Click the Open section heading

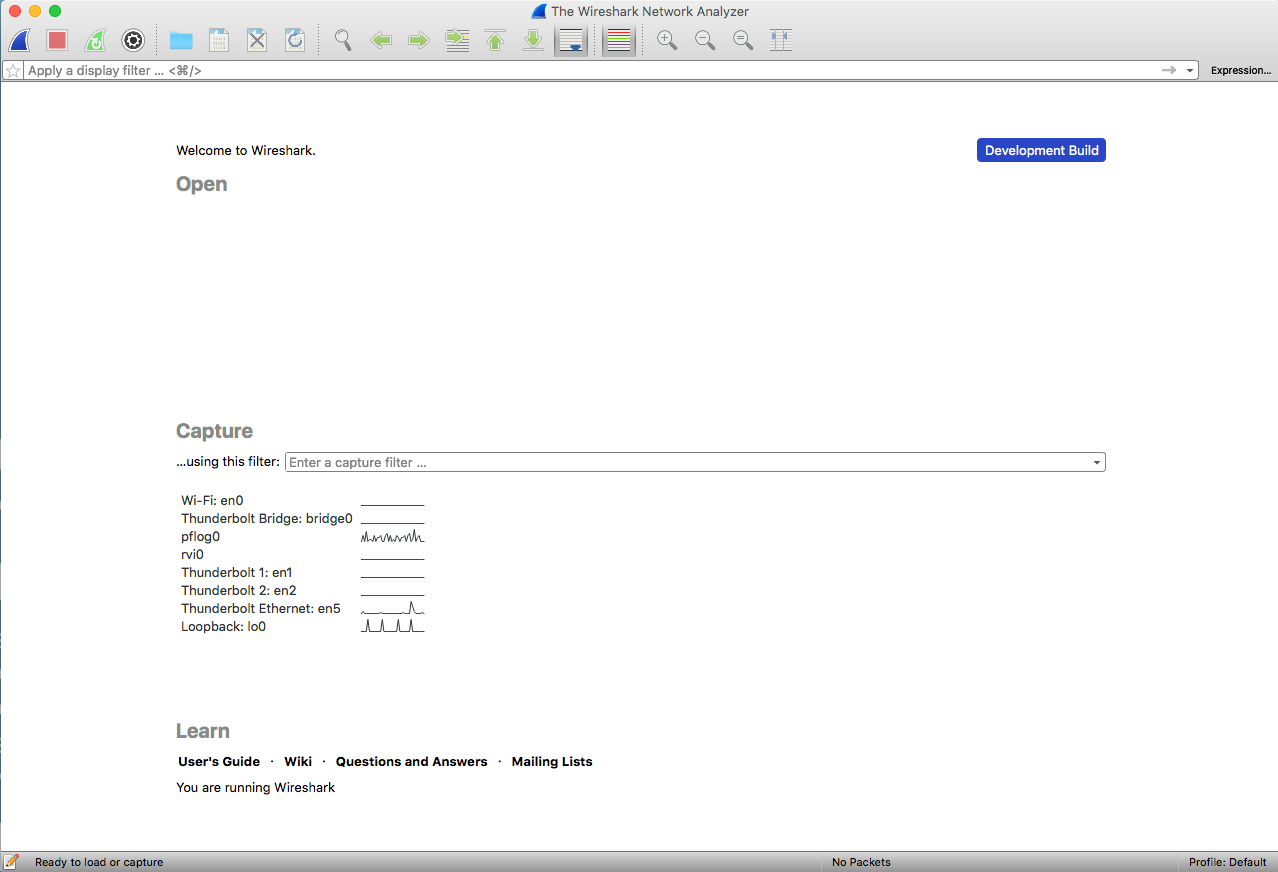tap(202, 184)
